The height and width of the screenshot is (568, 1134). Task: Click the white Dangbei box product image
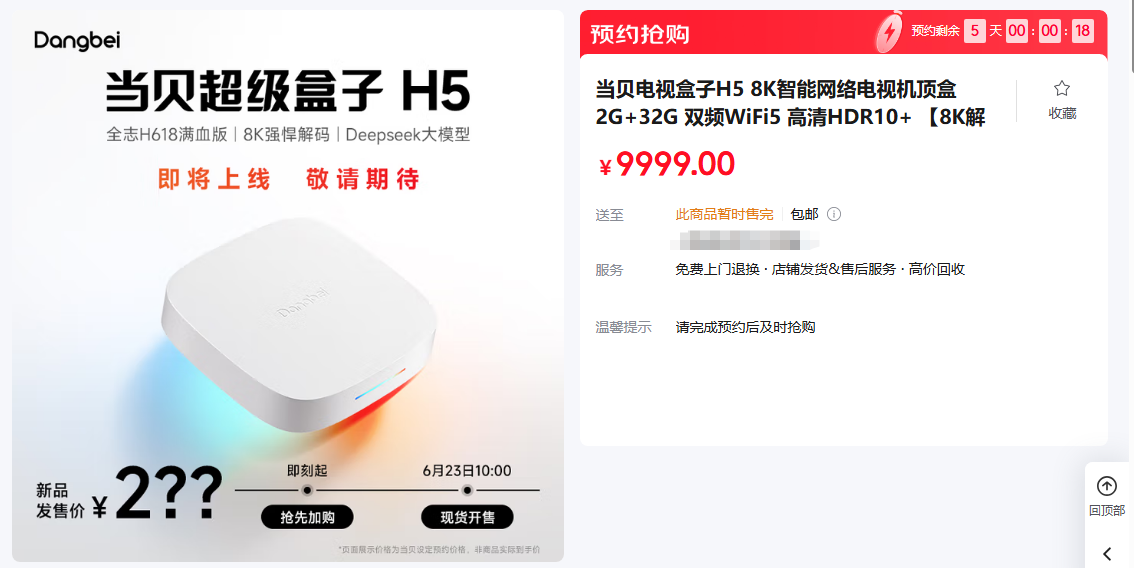click(x=299, y=324)
